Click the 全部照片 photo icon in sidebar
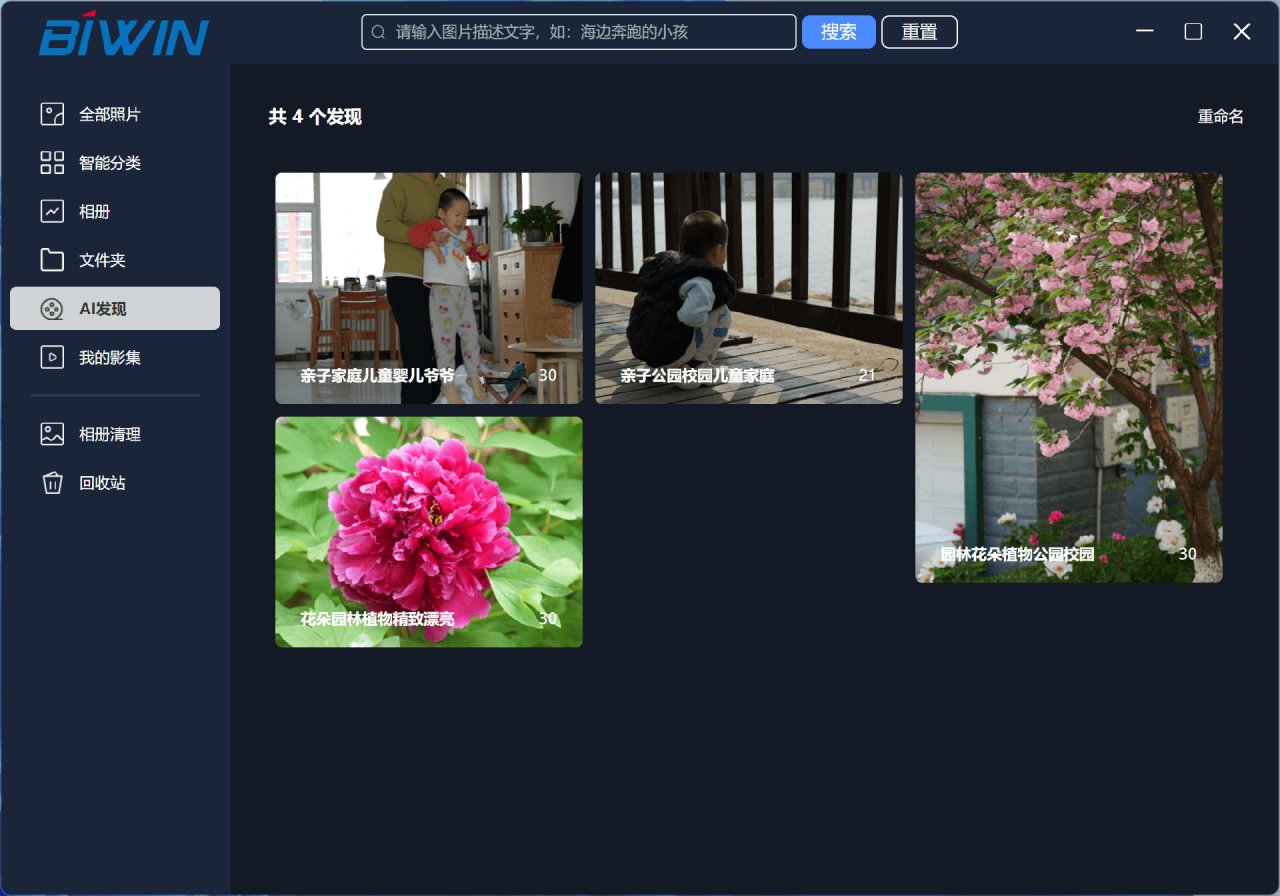 coord(50,114)
